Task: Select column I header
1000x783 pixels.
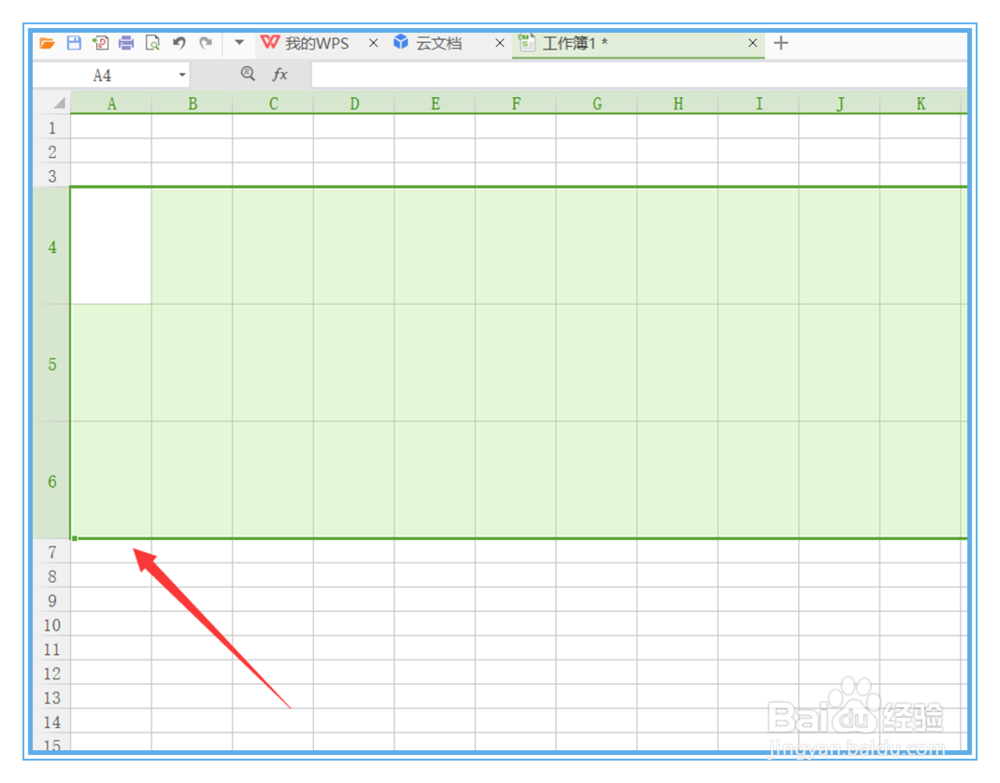Action: (x=759, y=103)
